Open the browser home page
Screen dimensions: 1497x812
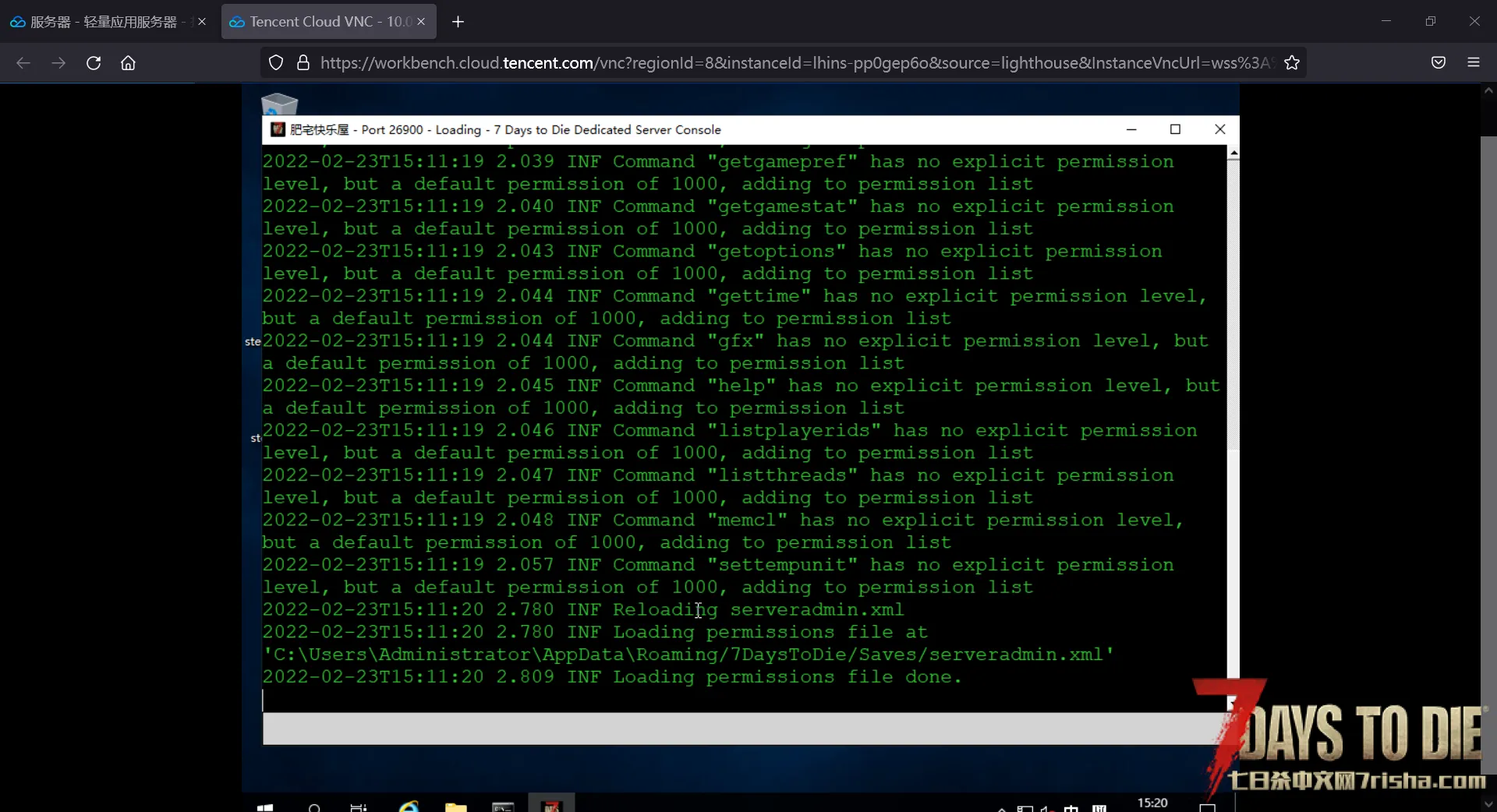tap(128, 63)
